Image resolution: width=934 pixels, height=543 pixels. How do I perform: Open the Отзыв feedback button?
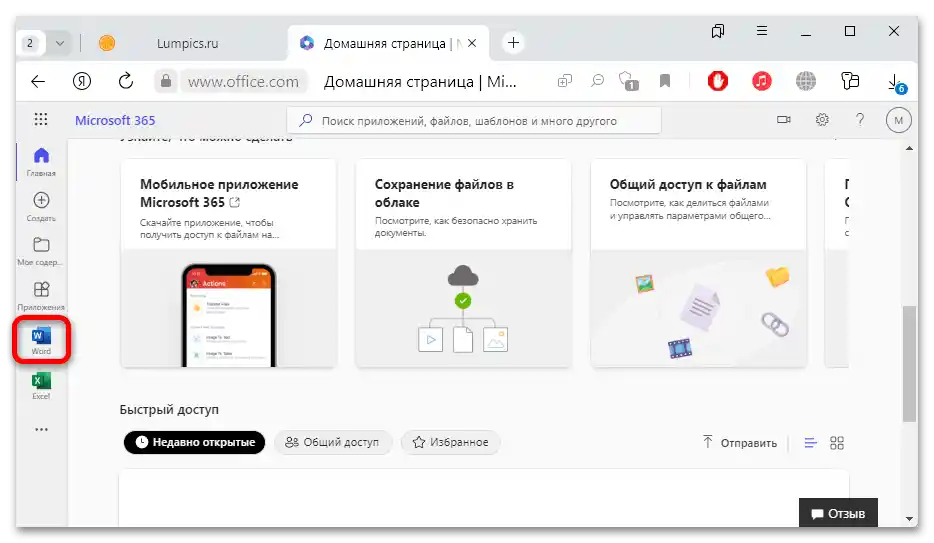coord(838,513)
